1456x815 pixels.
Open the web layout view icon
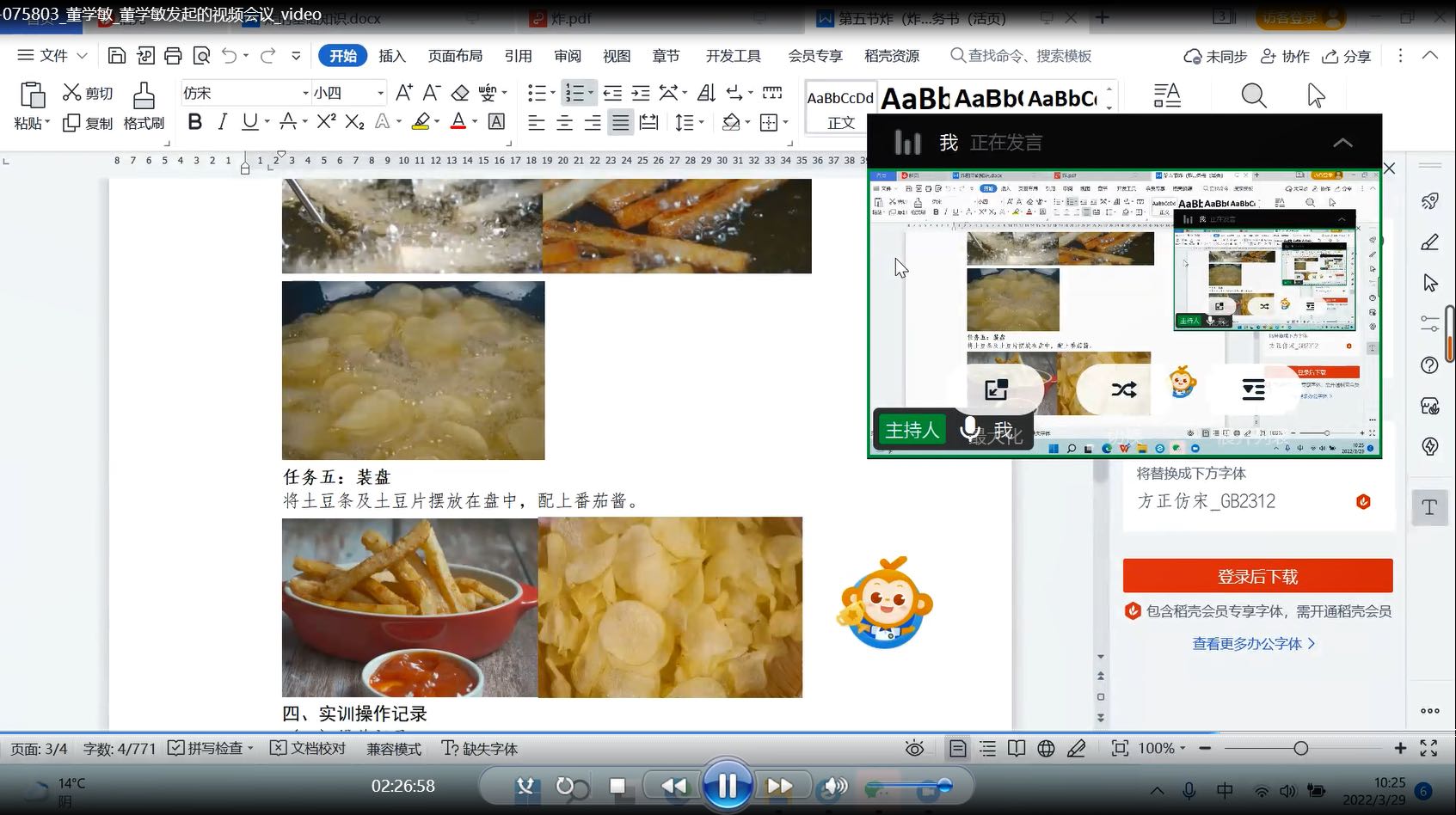click(1046, 749)
